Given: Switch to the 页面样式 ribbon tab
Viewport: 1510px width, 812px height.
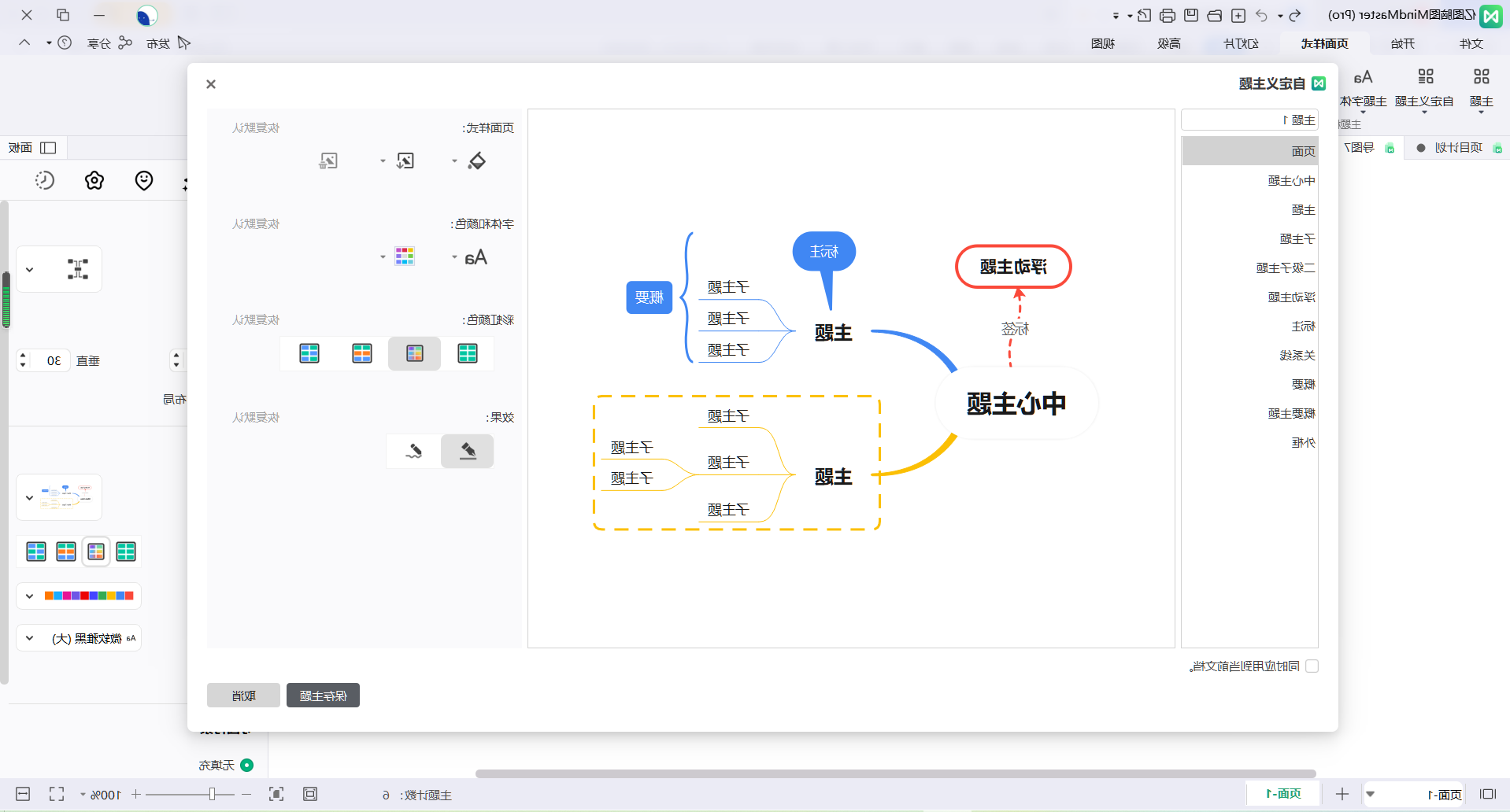Looking at the screenshot, I should 1324,43.
